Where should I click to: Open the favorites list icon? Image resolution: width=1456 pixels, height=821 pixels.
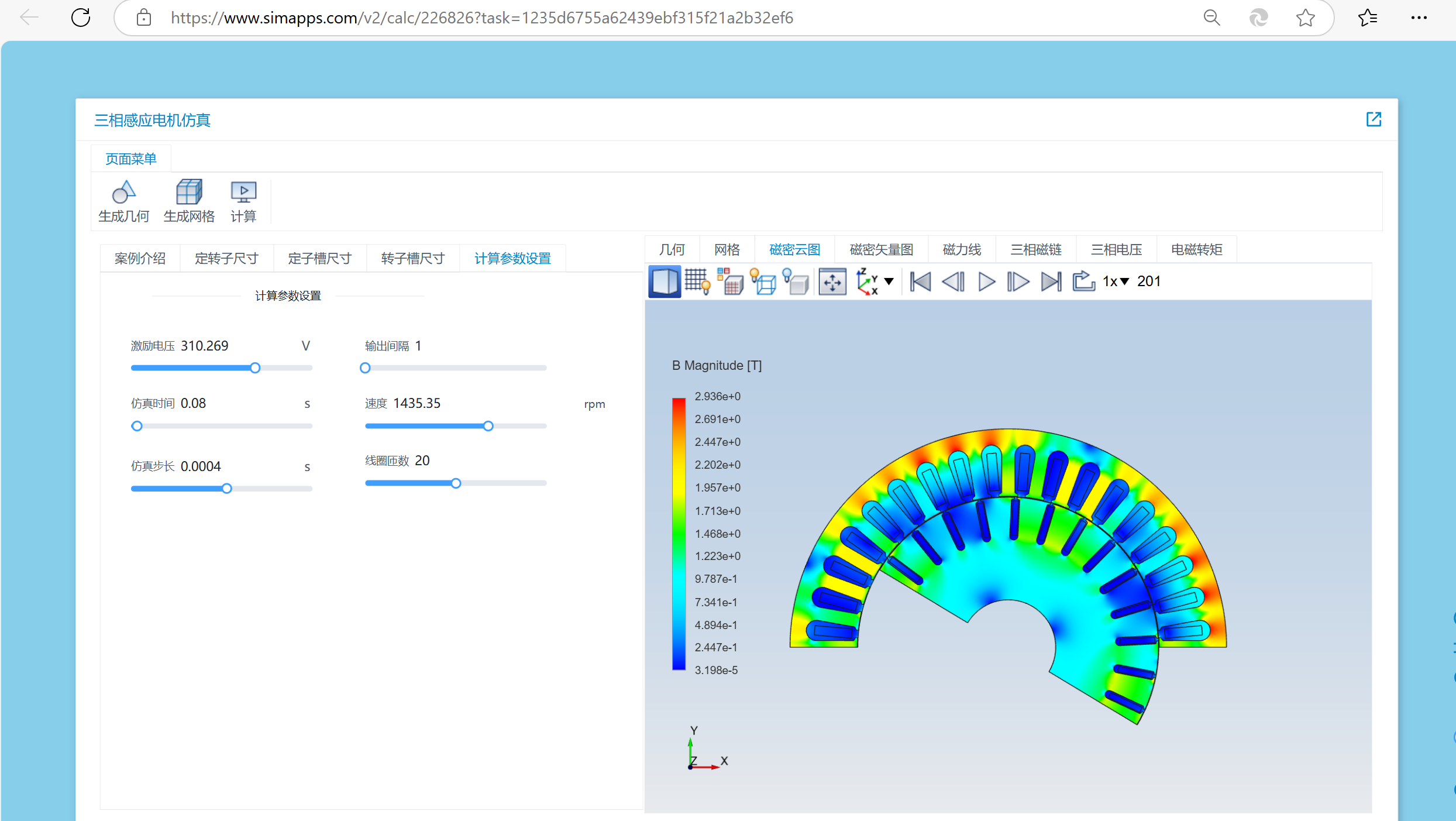(1368, 18)
